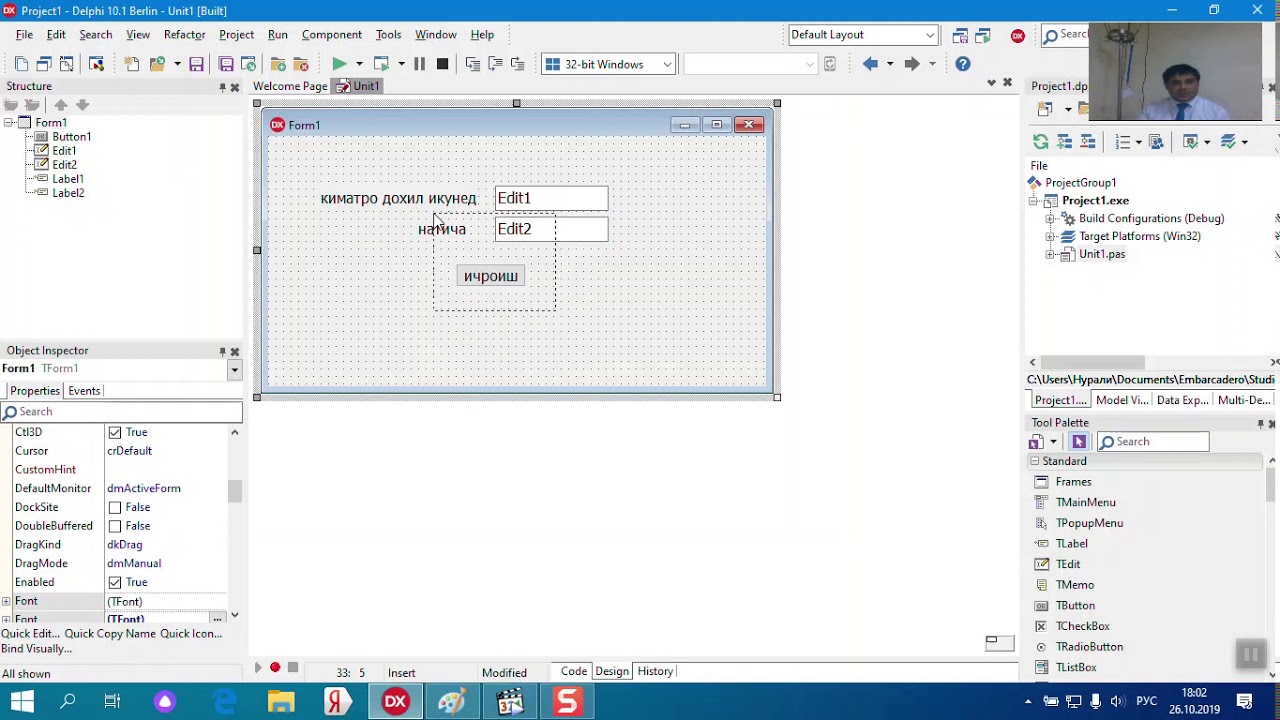Pin the Structure panel
Image resolution: width=1280 pixels, height=720 pixels.
click(222, 87)
